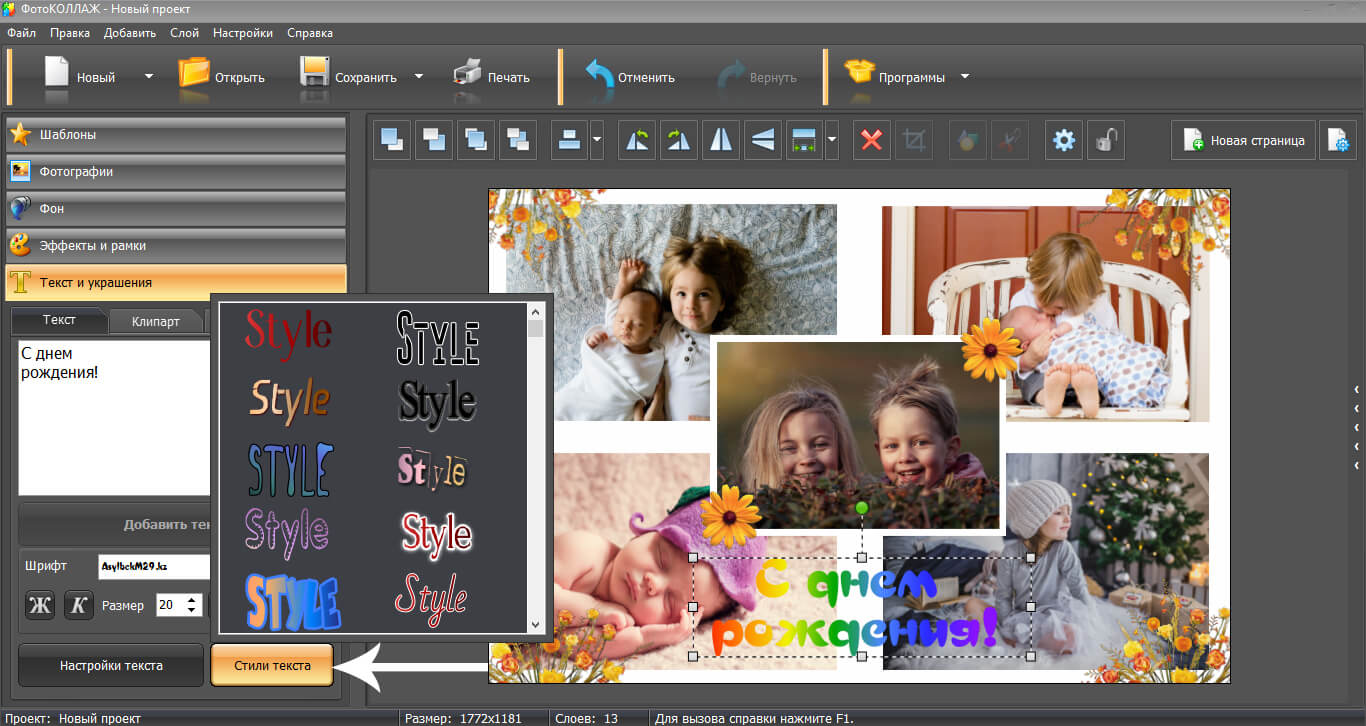Click the Стили текста button

272,665
